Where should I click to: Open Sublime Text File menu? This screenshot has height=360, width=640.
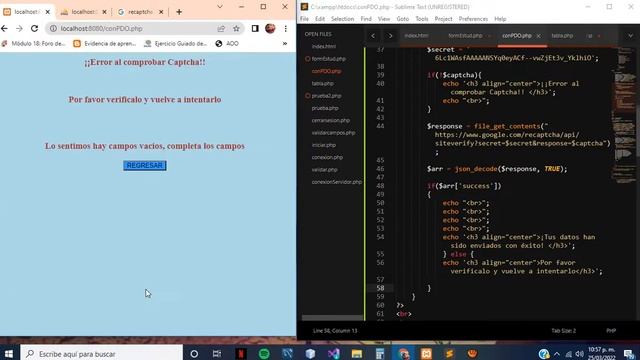(x=304, y=19)
